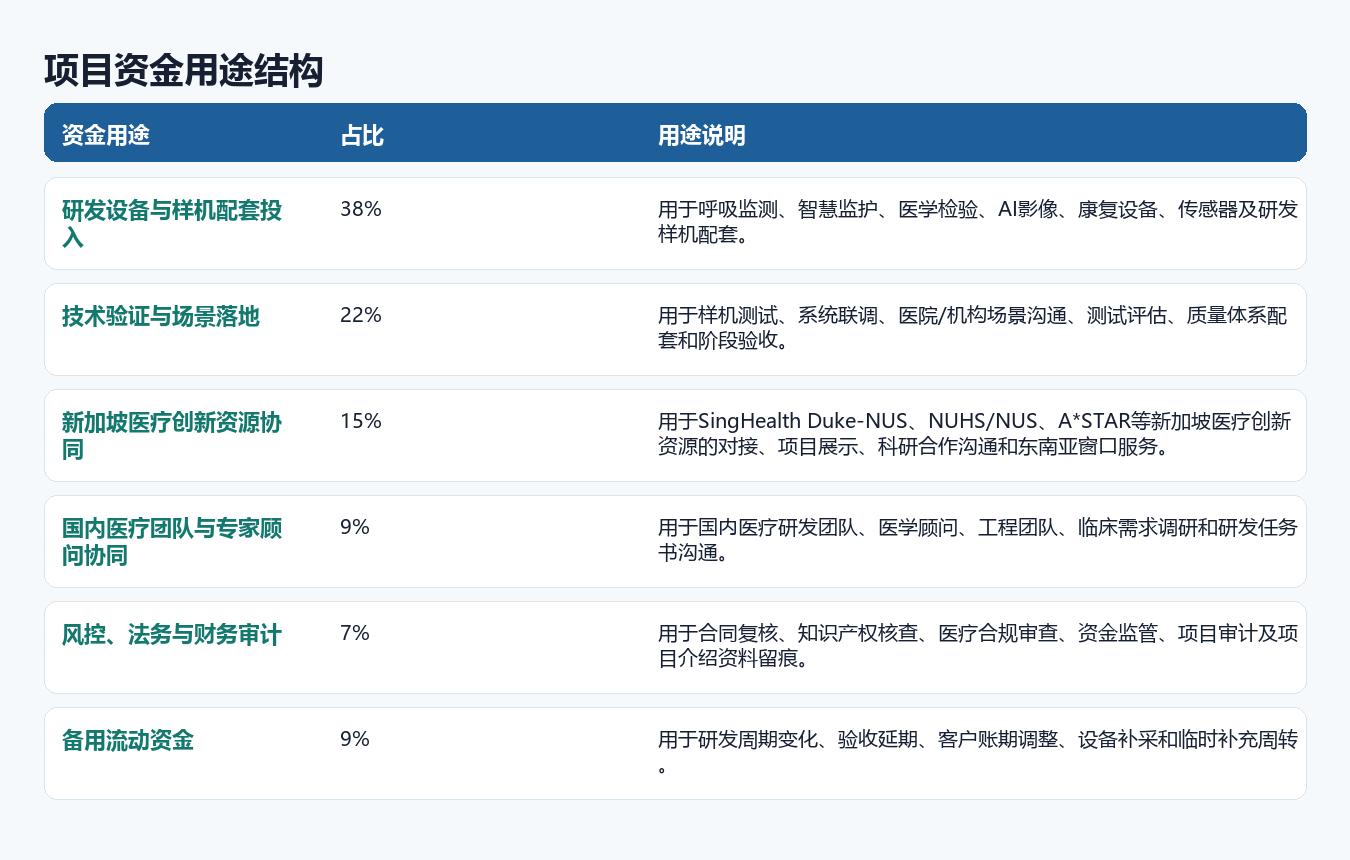Screen dimensions: 1350x860
Task: Select the description starting 用于合同复核
Action: pyautogui.click(x=978, y=646)
